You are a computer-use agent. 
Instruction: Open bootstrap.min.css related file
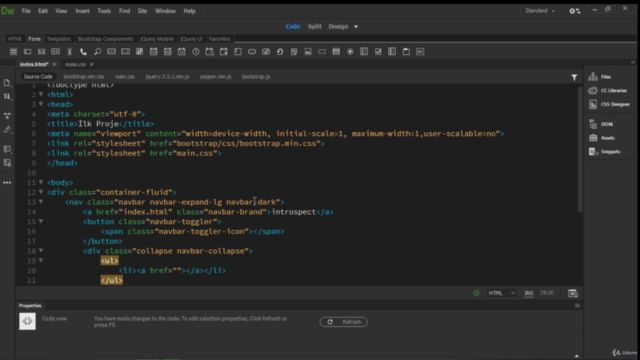(x=84, y=77)
